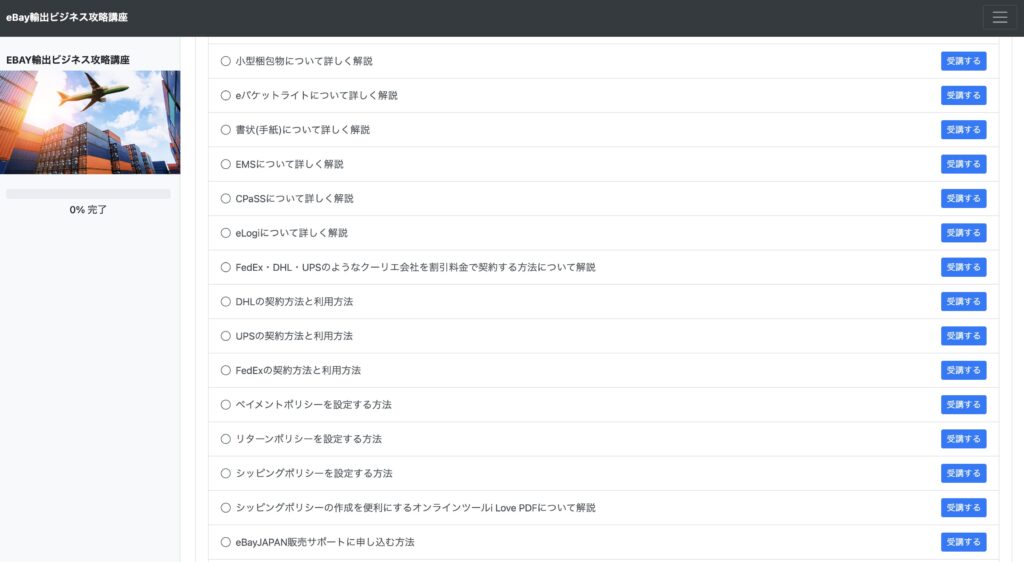Toggle circle for eBayJAPAN販売サポートに申し込む方法
The image size is (1024, 562).
click(x=225, y=542)
